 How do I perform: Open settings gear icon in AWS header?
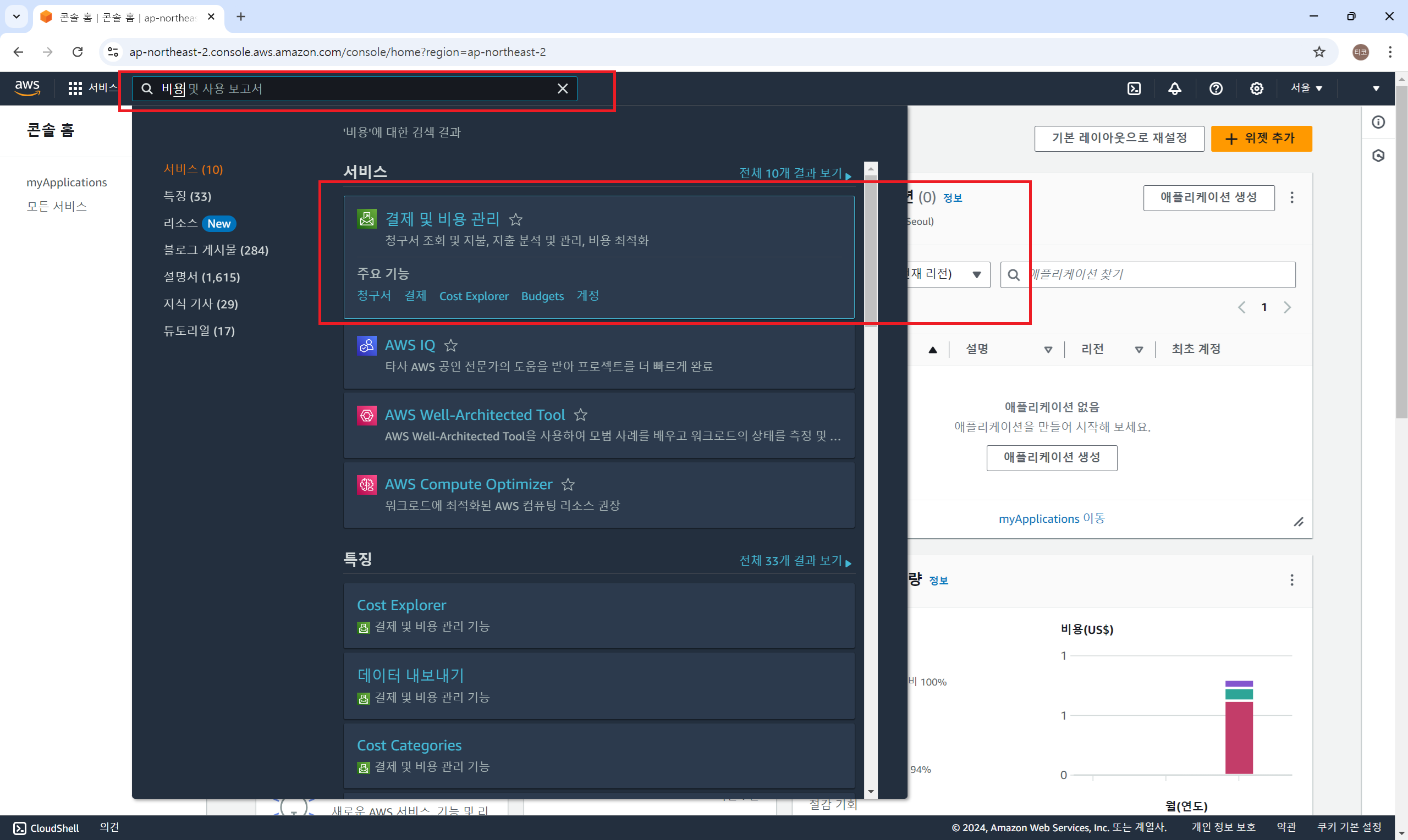(1256, 89)
